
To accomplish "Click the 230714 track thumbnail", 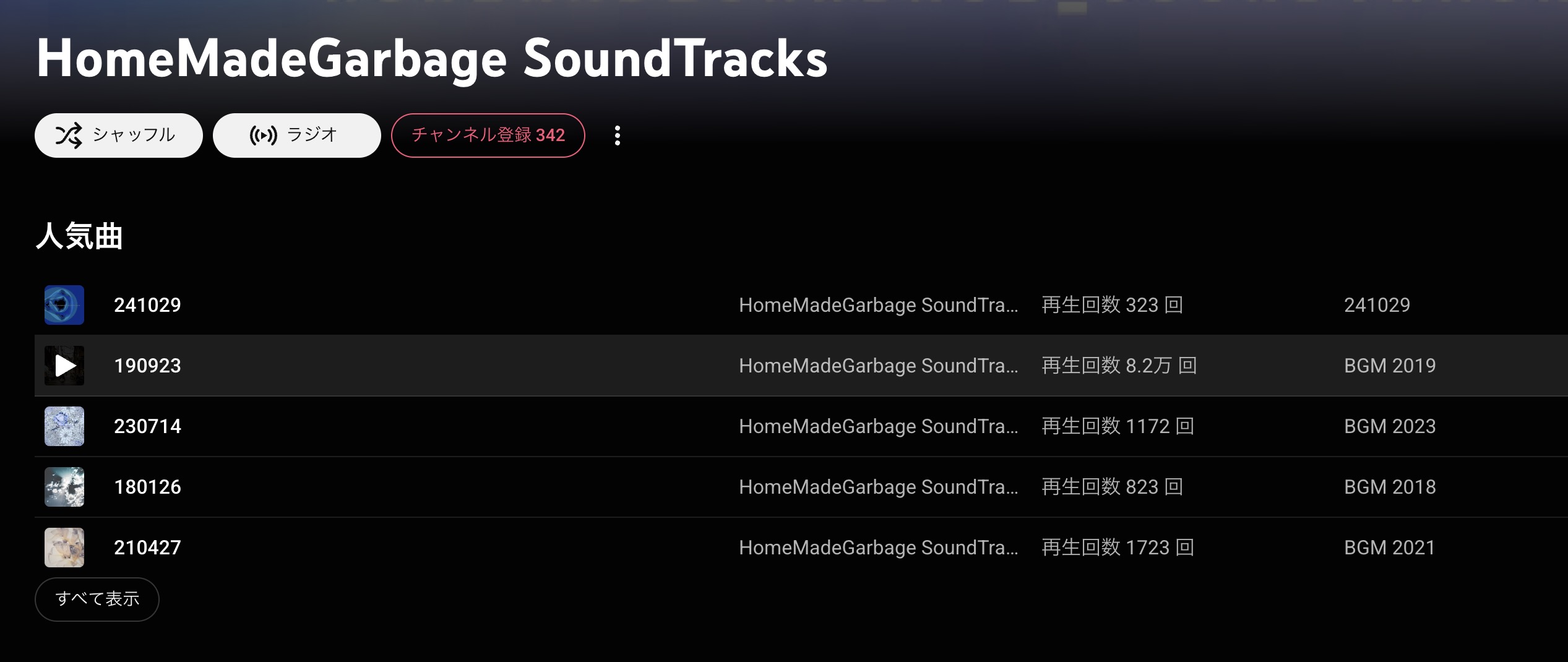I will [64, 426].
